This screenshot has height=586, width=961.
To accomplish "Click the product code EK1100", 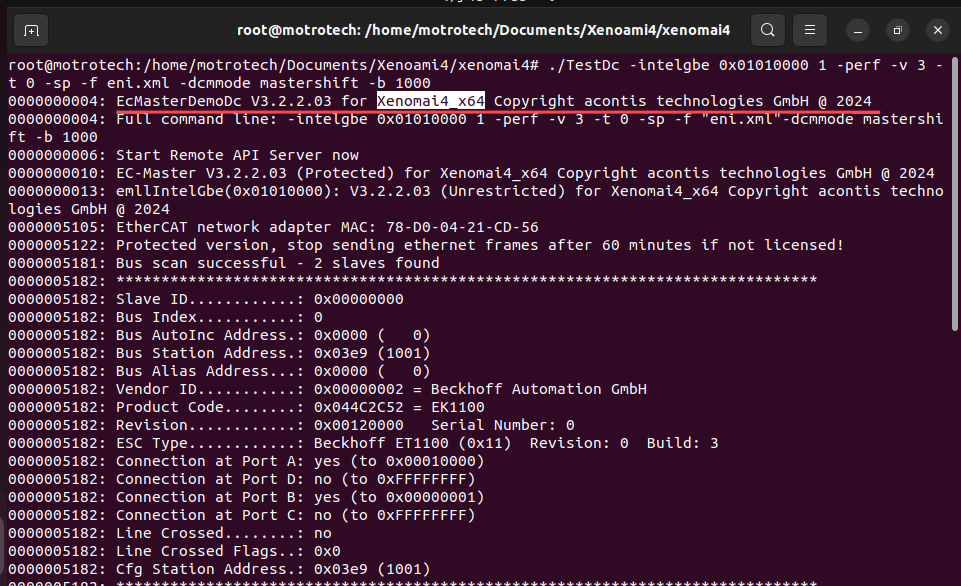I will tap(458, 407).
